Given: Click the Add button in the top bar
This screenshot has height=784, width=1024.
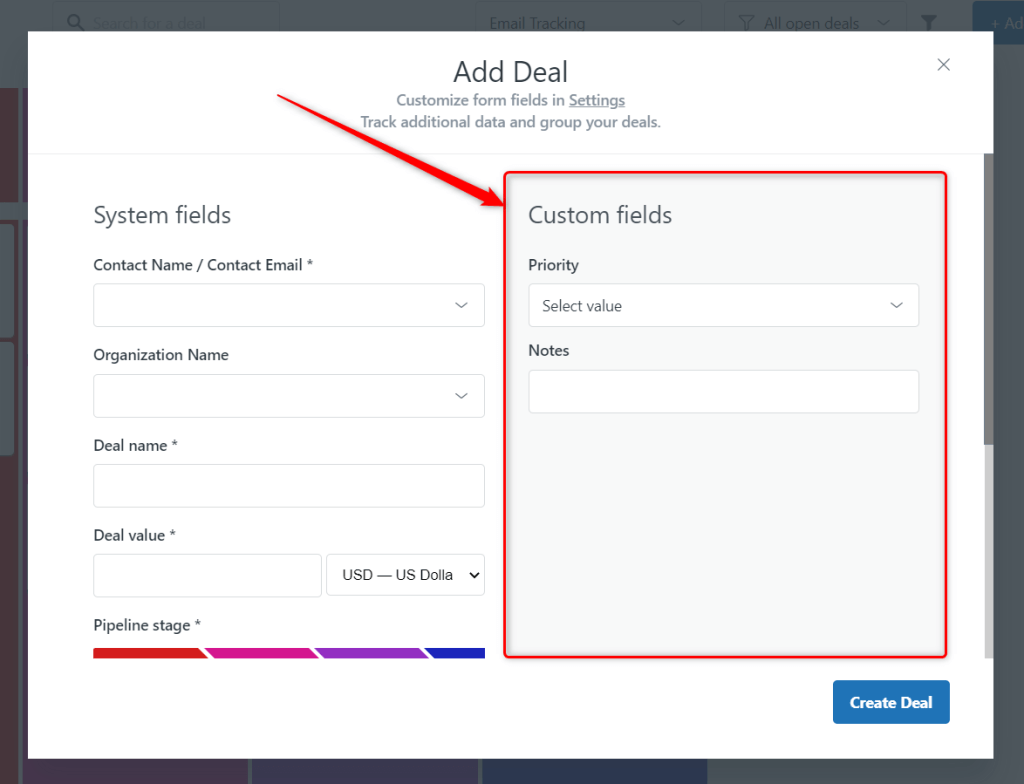Looking at the screenshot, I should tap(1005, 22).
